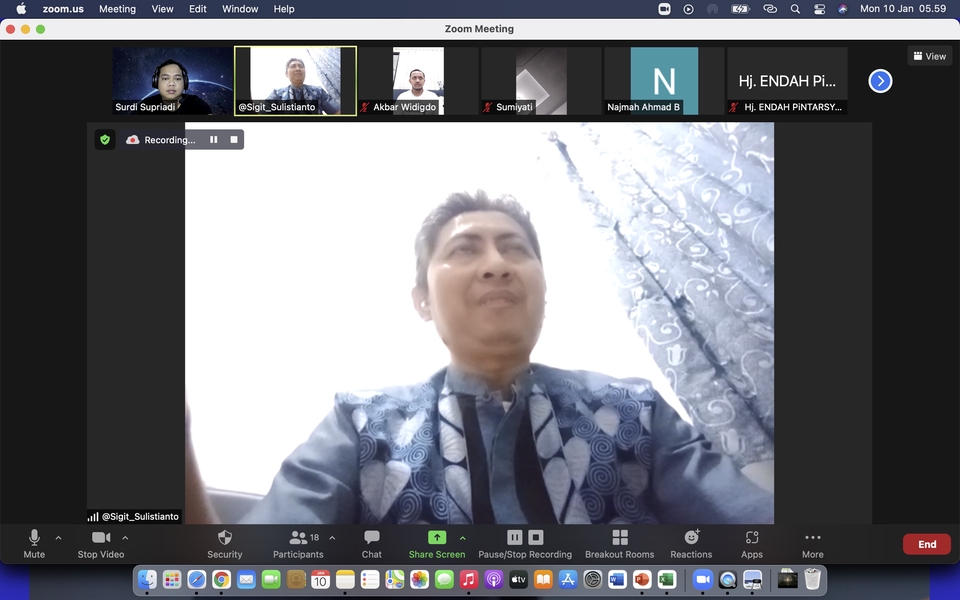Open Music from the Dock
Viewport: 960px width, 600px height.
coord(469,579)
